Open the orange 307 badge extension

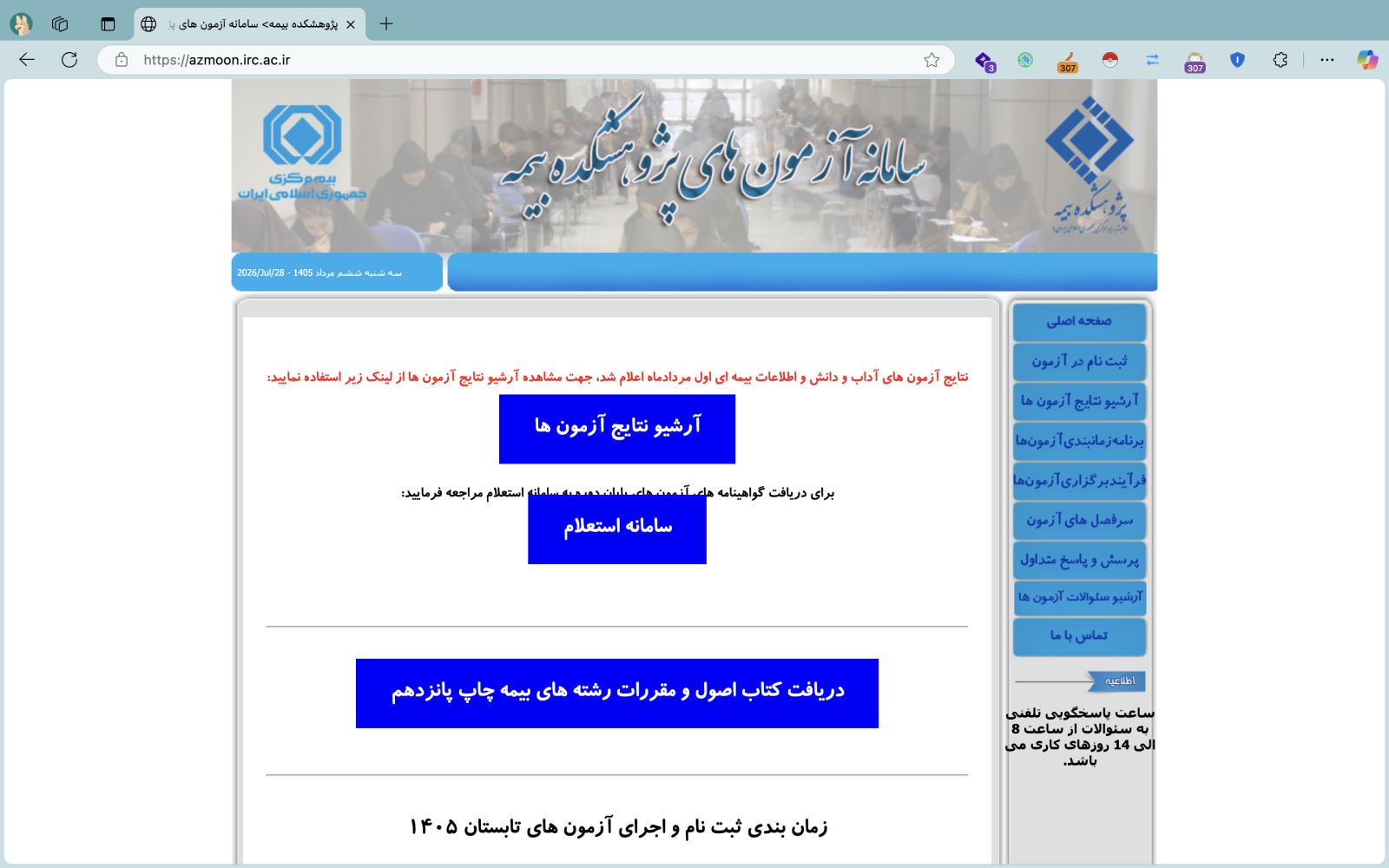pos(1067,61)
